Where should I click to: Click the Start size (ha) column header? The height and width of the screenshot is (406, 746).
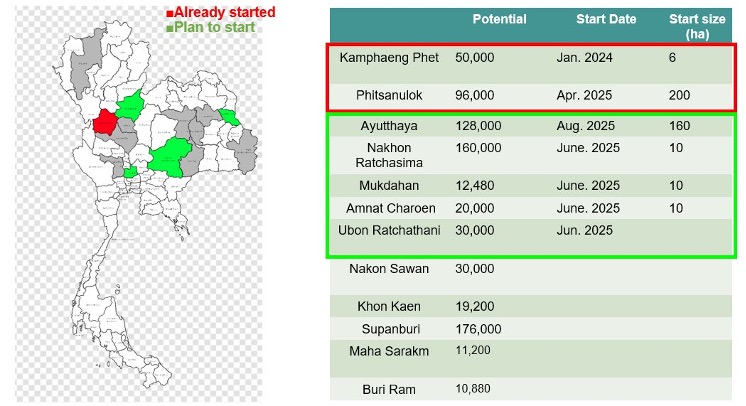click(697, 26)
